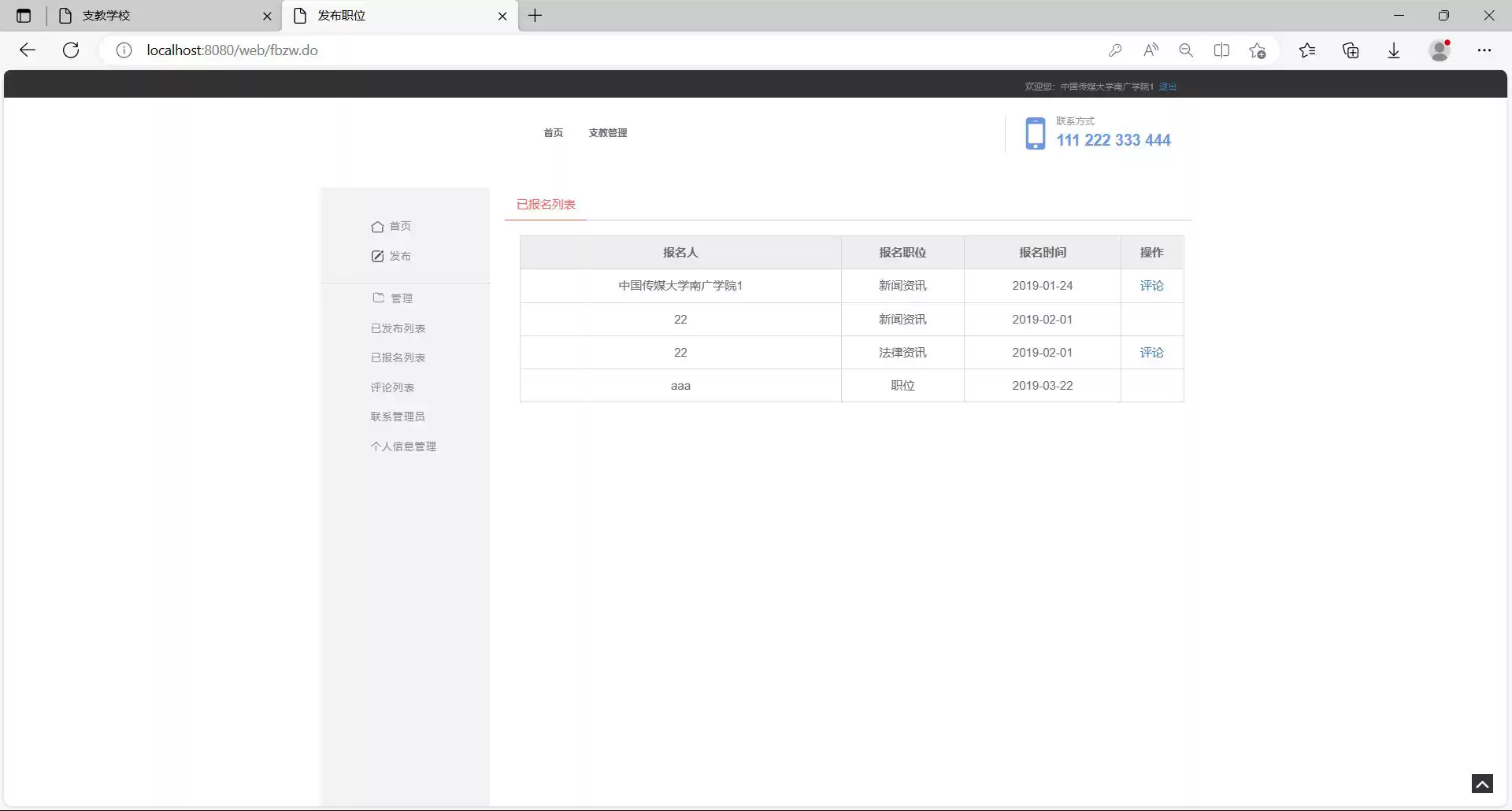Click the 操作 column header
Screen dimensions: 1512x811
(x=1151, y=253)
